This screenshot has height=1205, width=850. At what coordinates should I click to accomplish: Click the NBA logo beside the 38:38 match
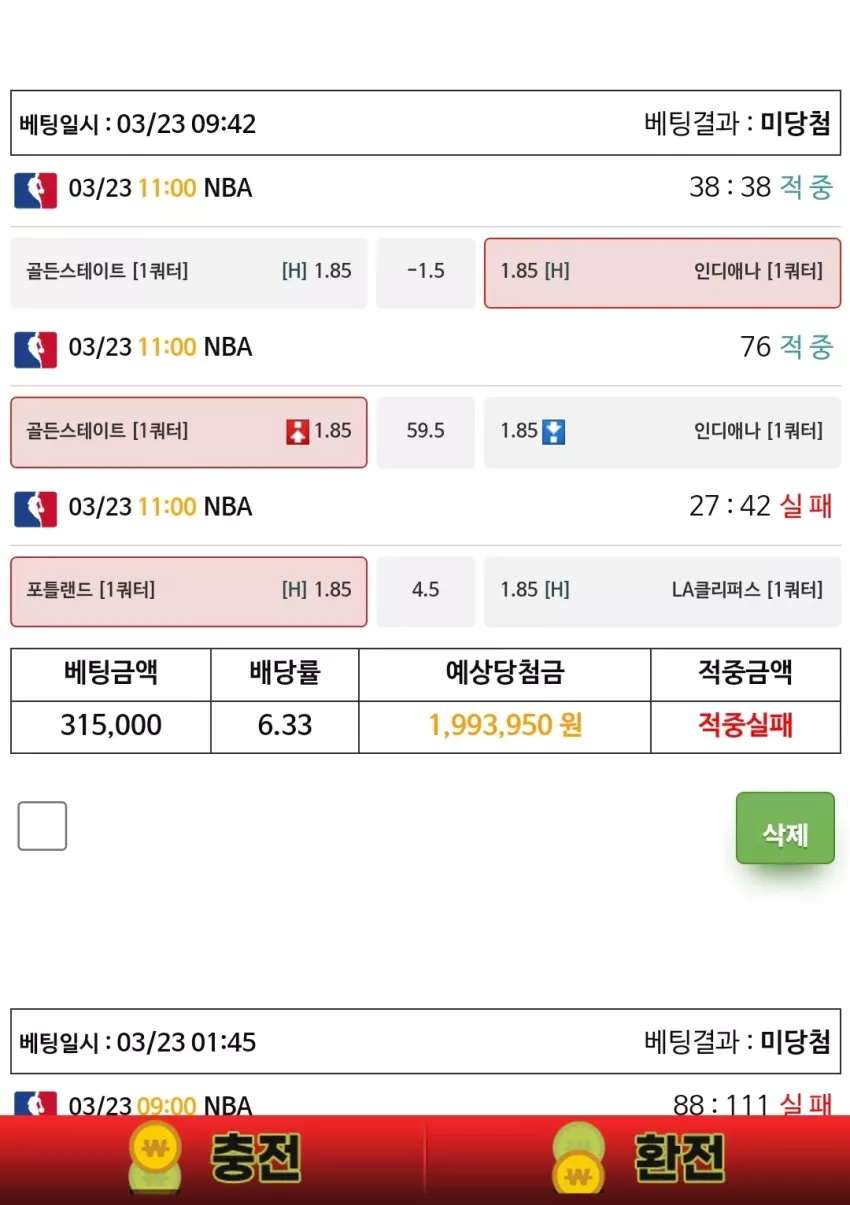click(x=36, y=188)
